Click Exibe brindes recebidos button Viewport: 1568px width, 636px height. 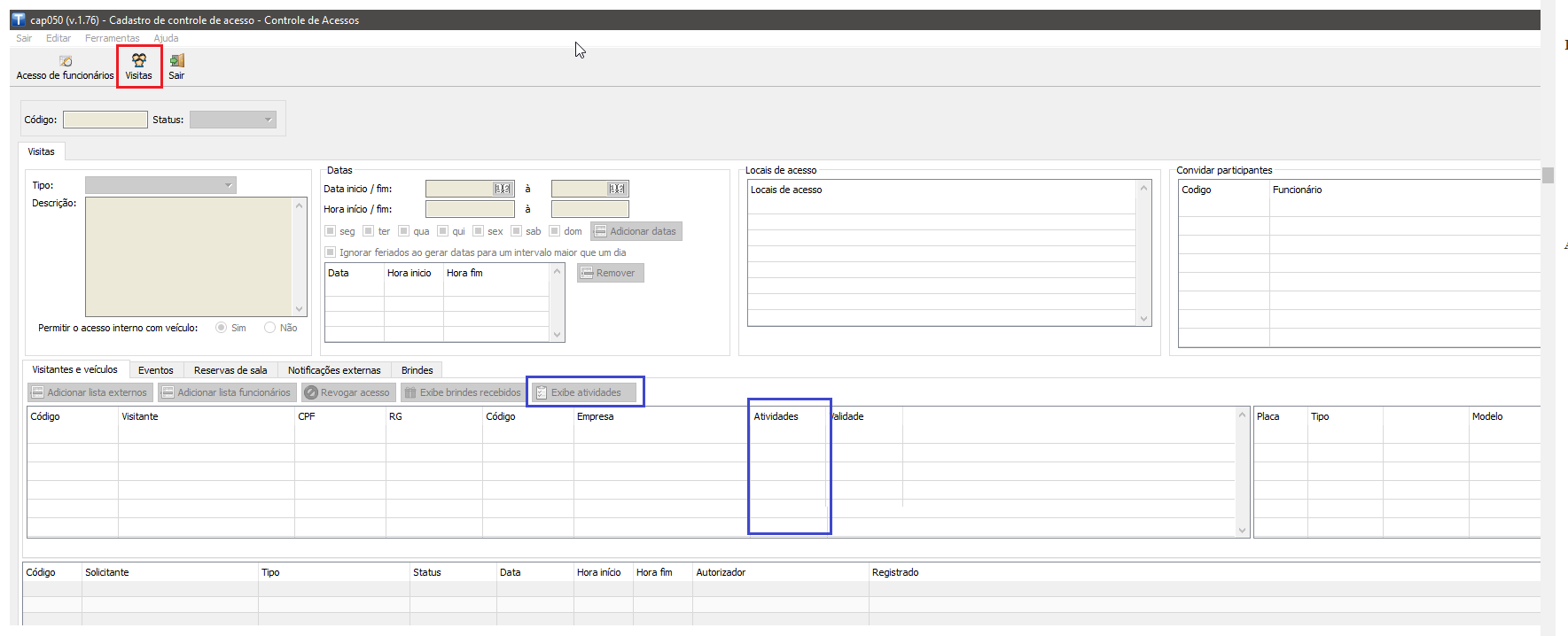[463, 392]
